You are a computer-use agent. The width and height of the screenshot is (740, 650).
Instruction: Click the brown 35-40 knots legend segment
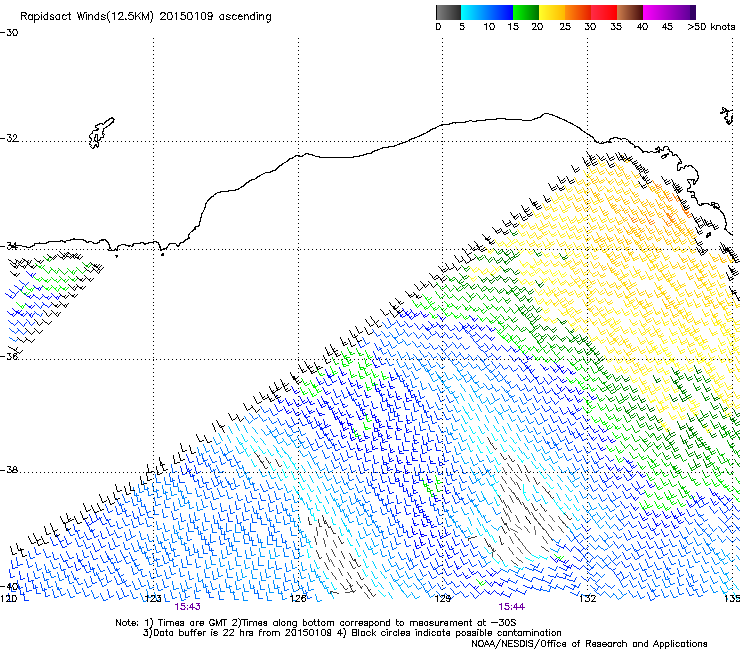coord(630,12)
